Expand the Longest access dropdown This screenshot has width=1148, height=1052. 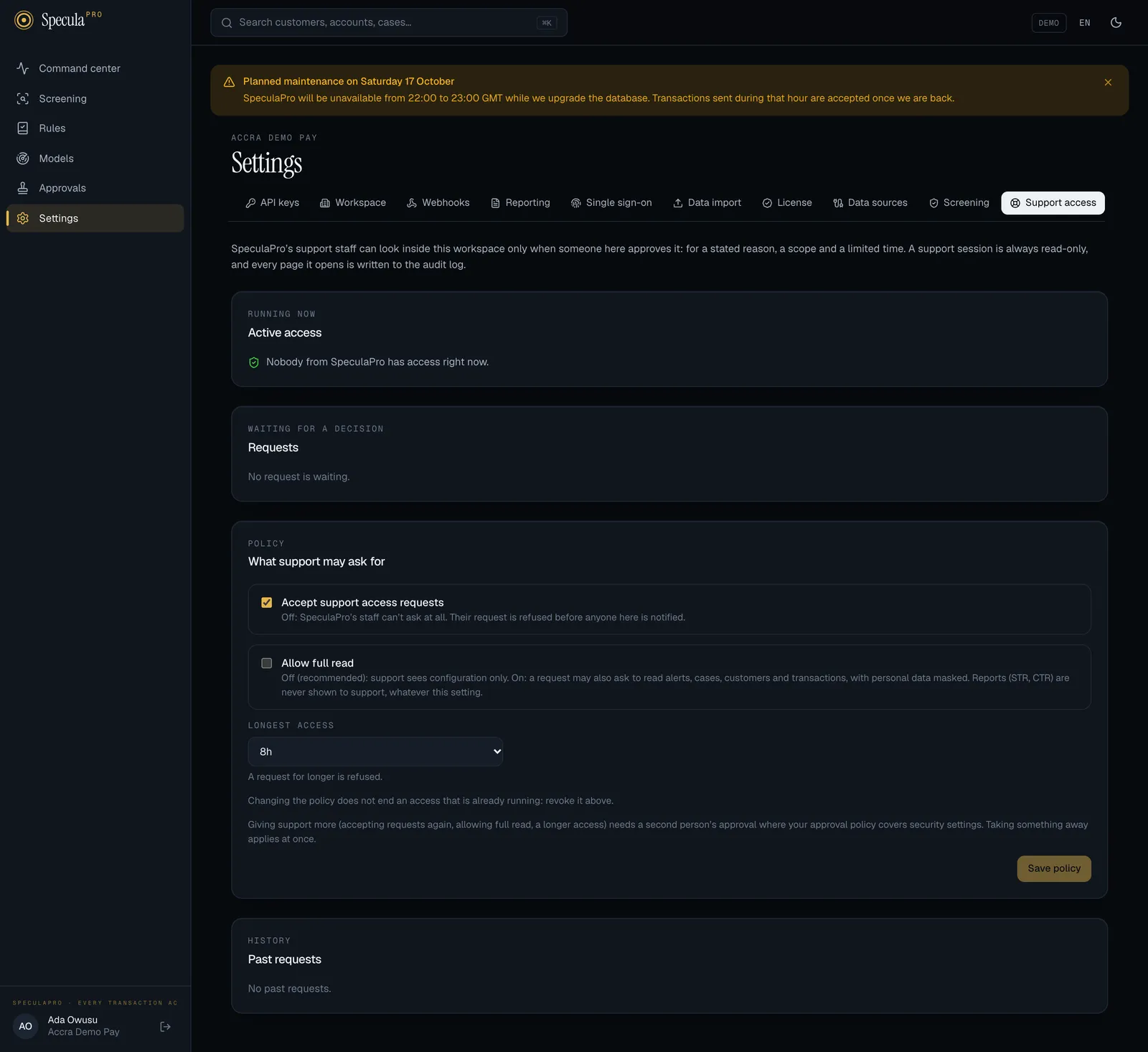(375, 751)
